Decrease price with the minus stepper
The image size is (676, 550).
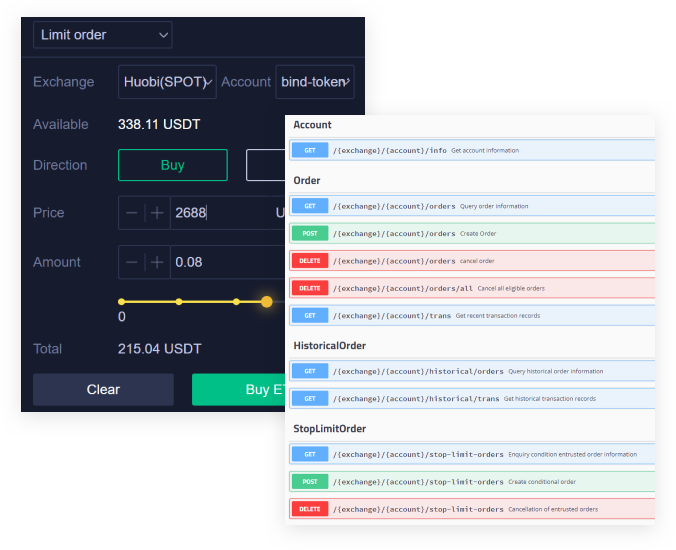click(x=131, y=213)
